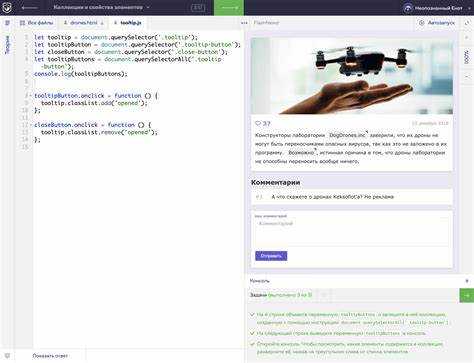Click the comment about Keksobot drones
Viewport: 474px width, 363px height.
click(352, 197)
